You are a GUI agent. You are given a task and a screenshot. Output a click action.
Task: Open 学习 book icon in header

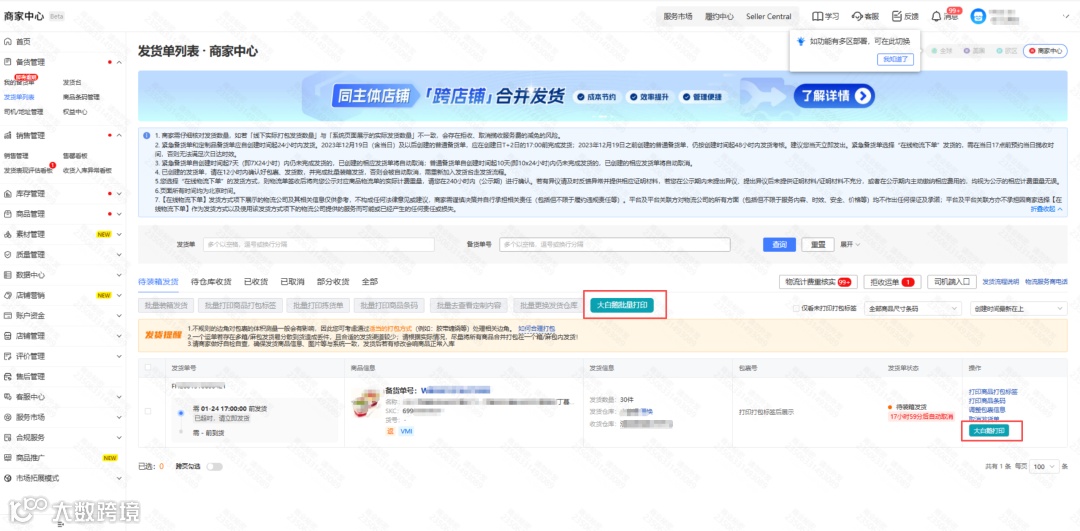817,16
